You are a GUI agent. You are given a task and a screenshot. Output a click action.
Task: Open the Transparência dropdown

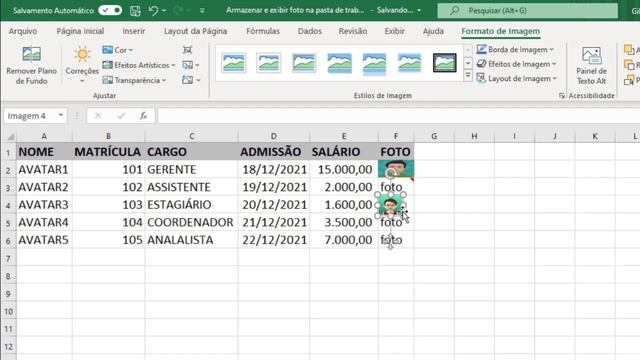(134, 80)
